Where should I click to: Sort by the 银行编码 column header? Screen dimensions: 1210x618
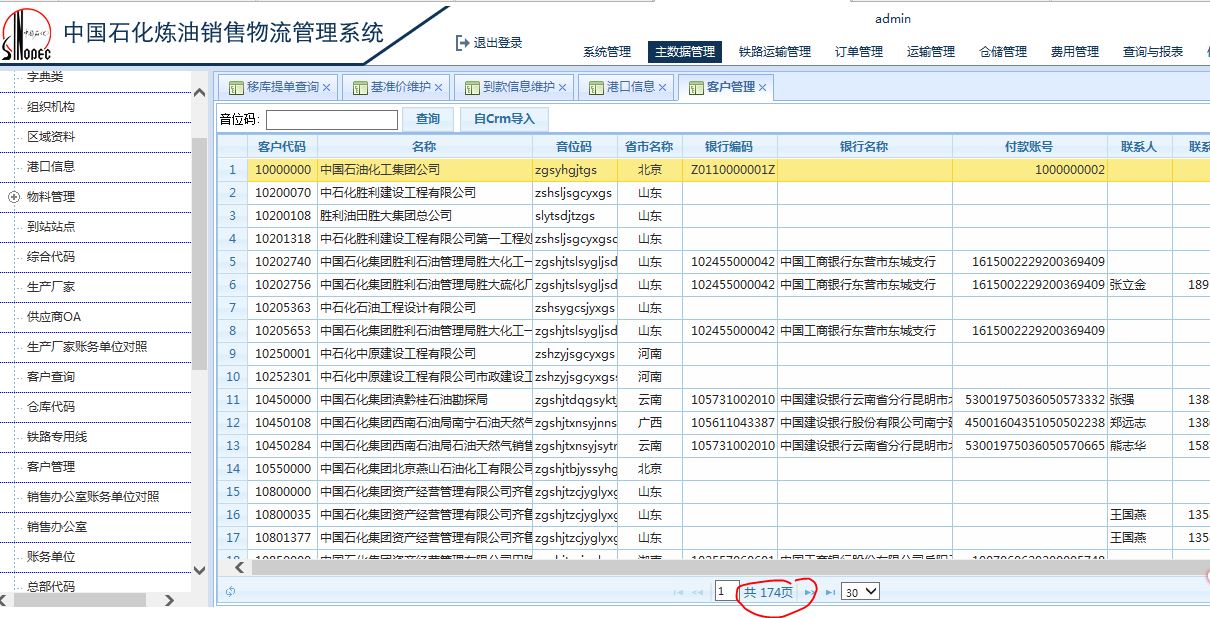click(x=729, y=147)
